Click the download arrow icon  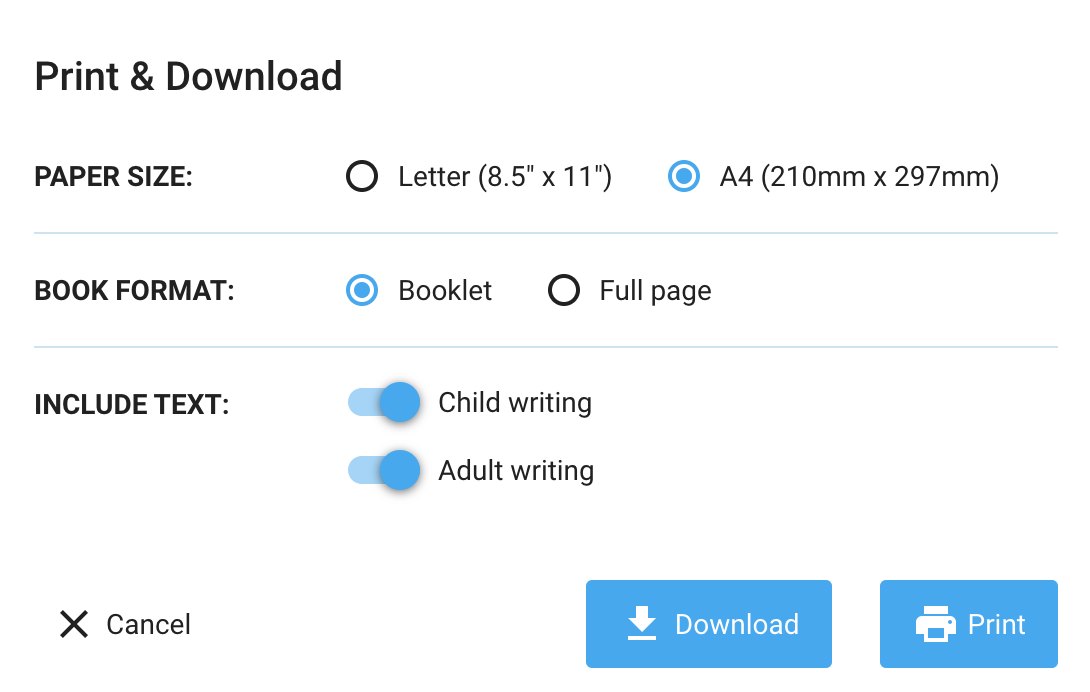point(641,624)
